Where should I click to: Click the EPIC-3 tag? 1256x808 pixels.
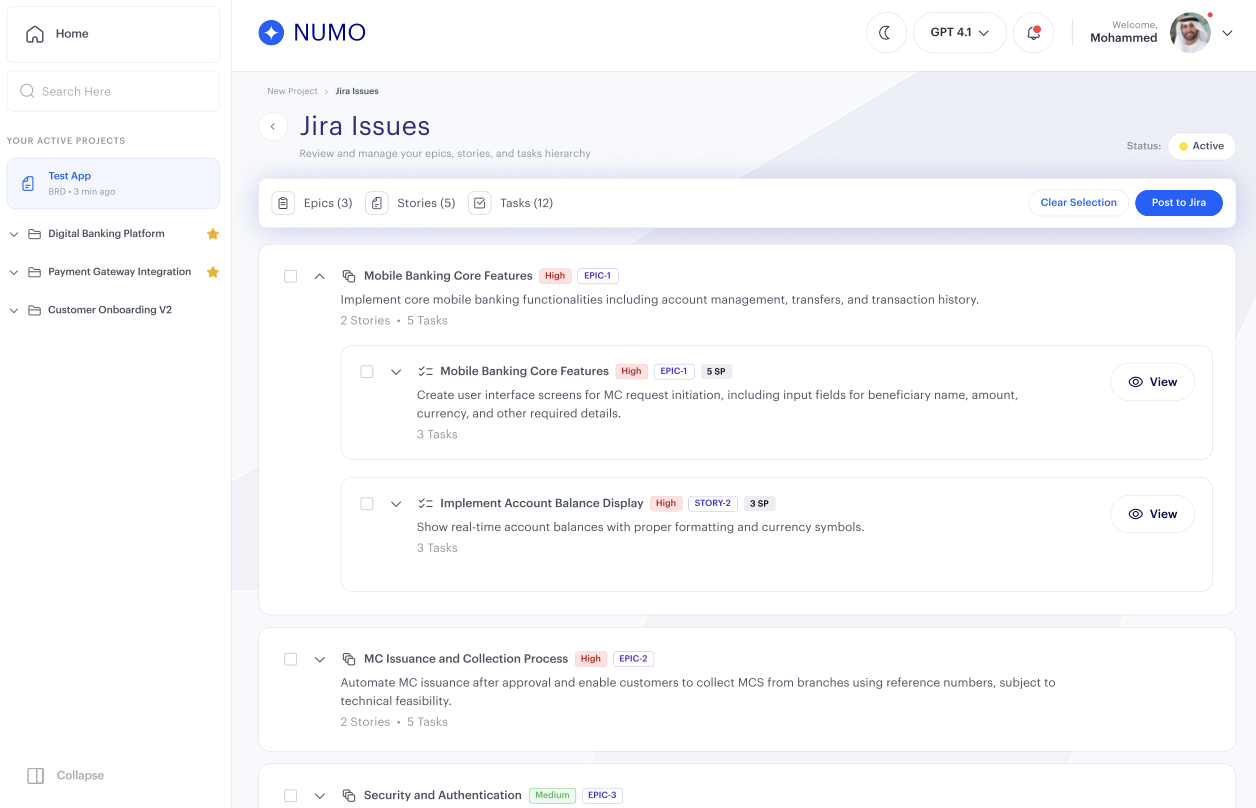pyautogui.click(x=602, y=796)
